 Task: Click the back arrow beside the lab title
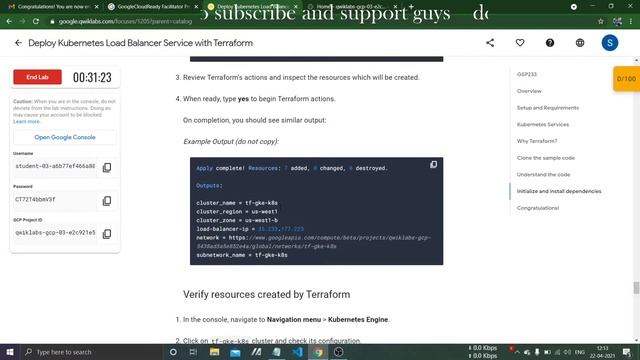(x=18, y=43)
